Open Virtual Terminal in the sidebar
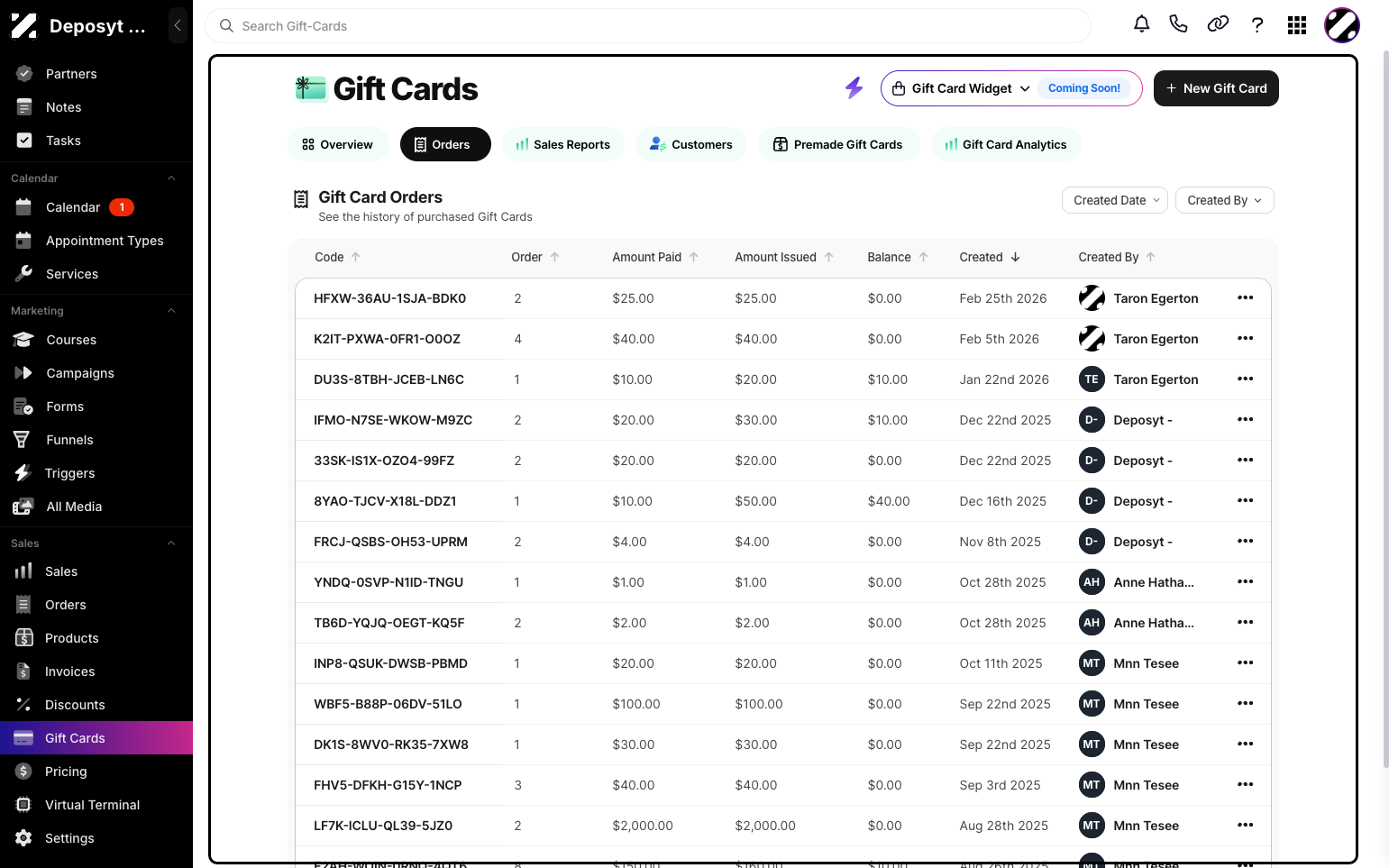Image resolution: width=1389 pixels, height=868 pixels. pos(92,805)
